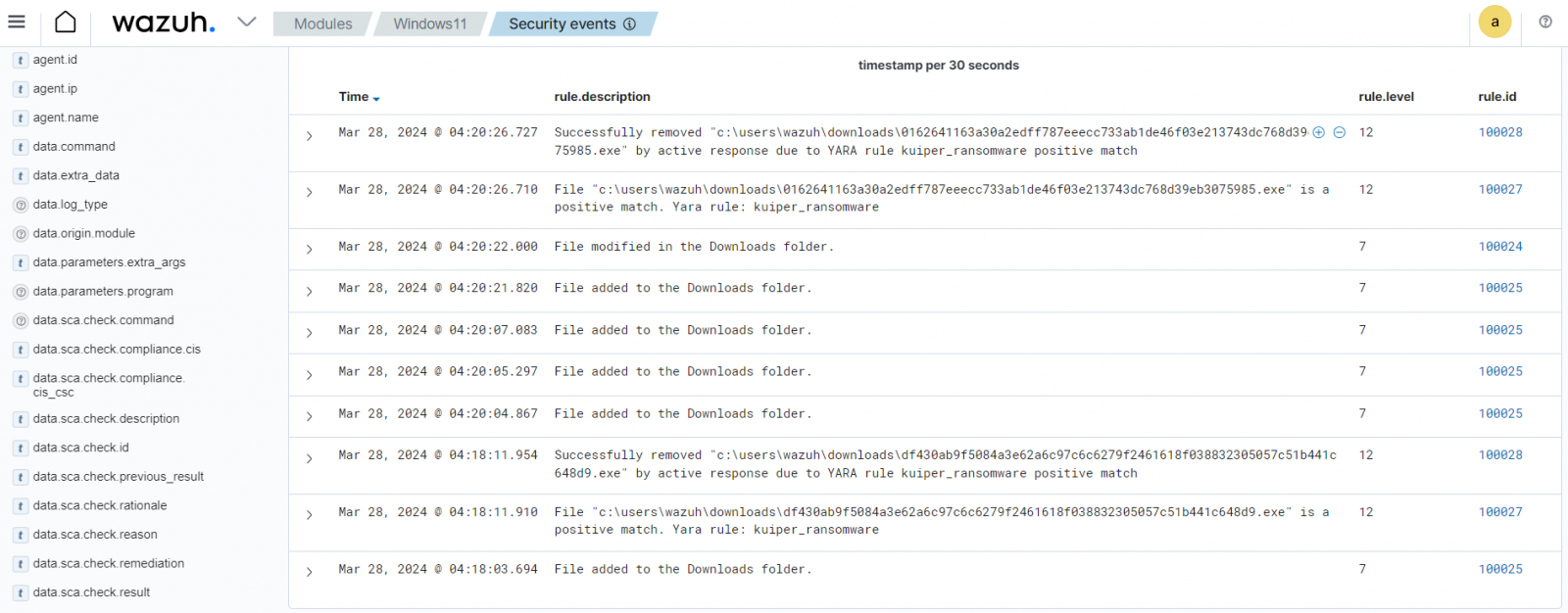Expand event row at 04:20:26.727
Screen dimensions: 1568x613
(x=309, y=136)
